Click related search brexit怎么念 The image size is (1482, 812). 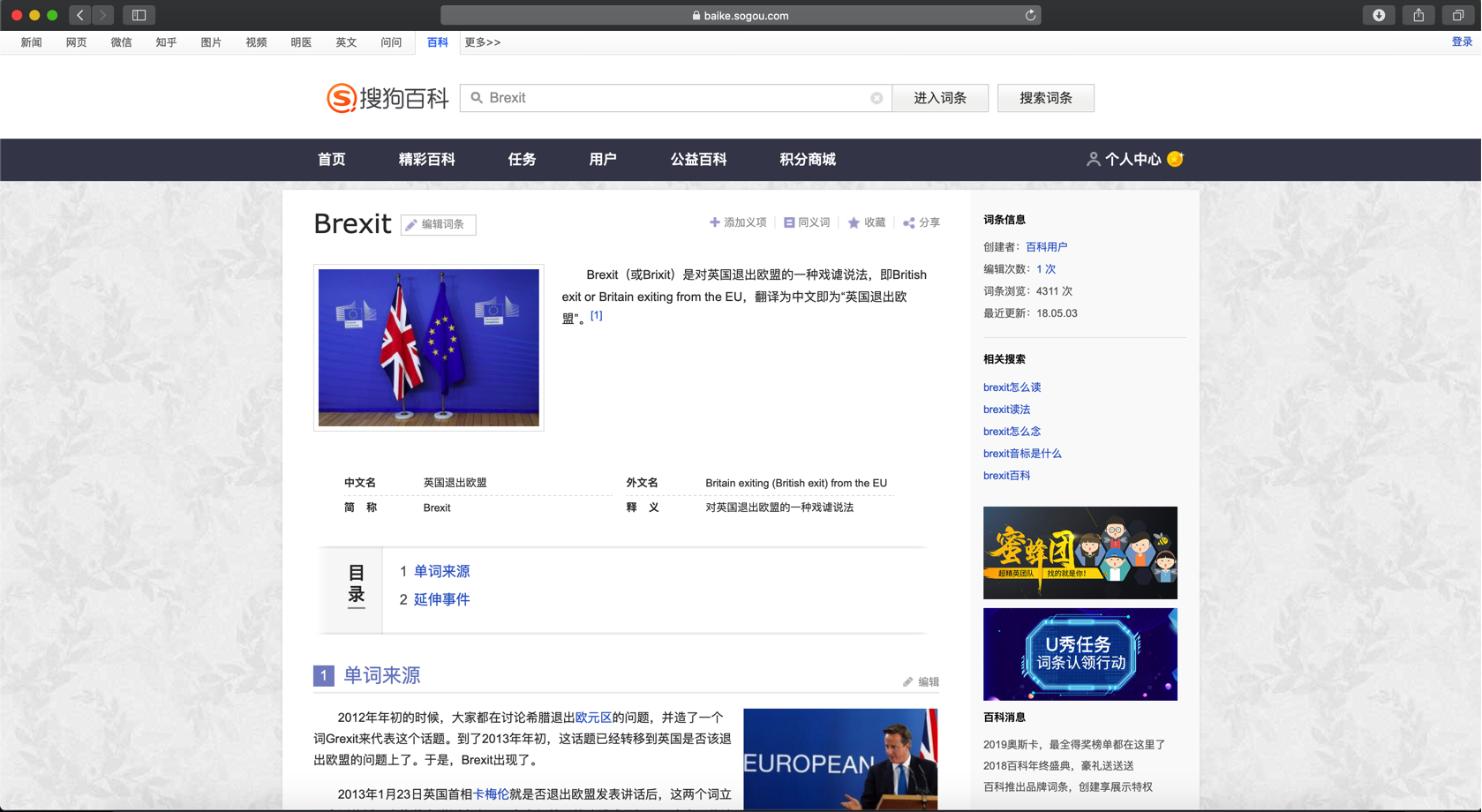(1012, 432)
